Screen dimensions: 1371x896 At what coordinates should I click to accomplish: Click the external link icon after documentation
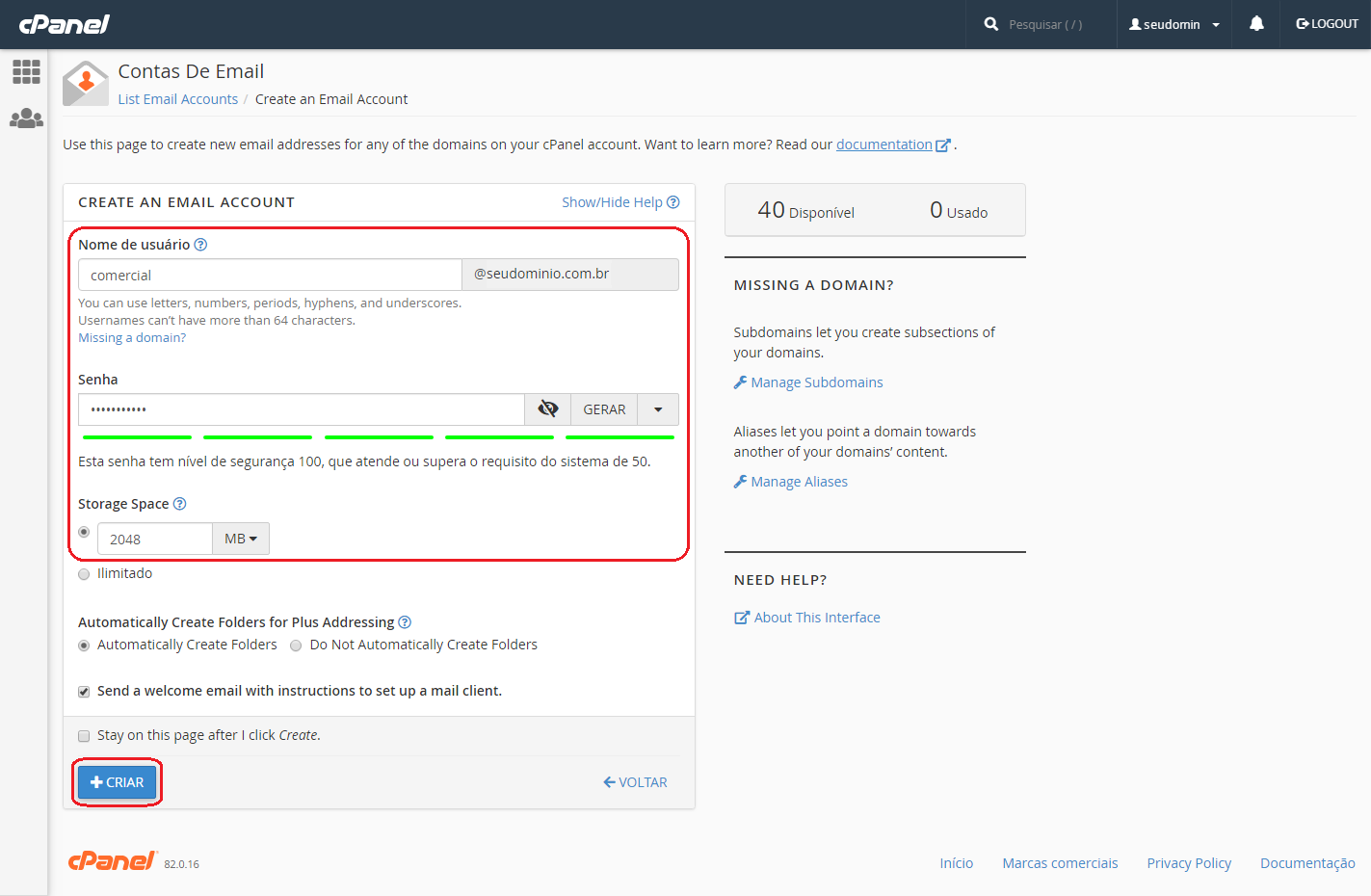click(x=943, y=145)
